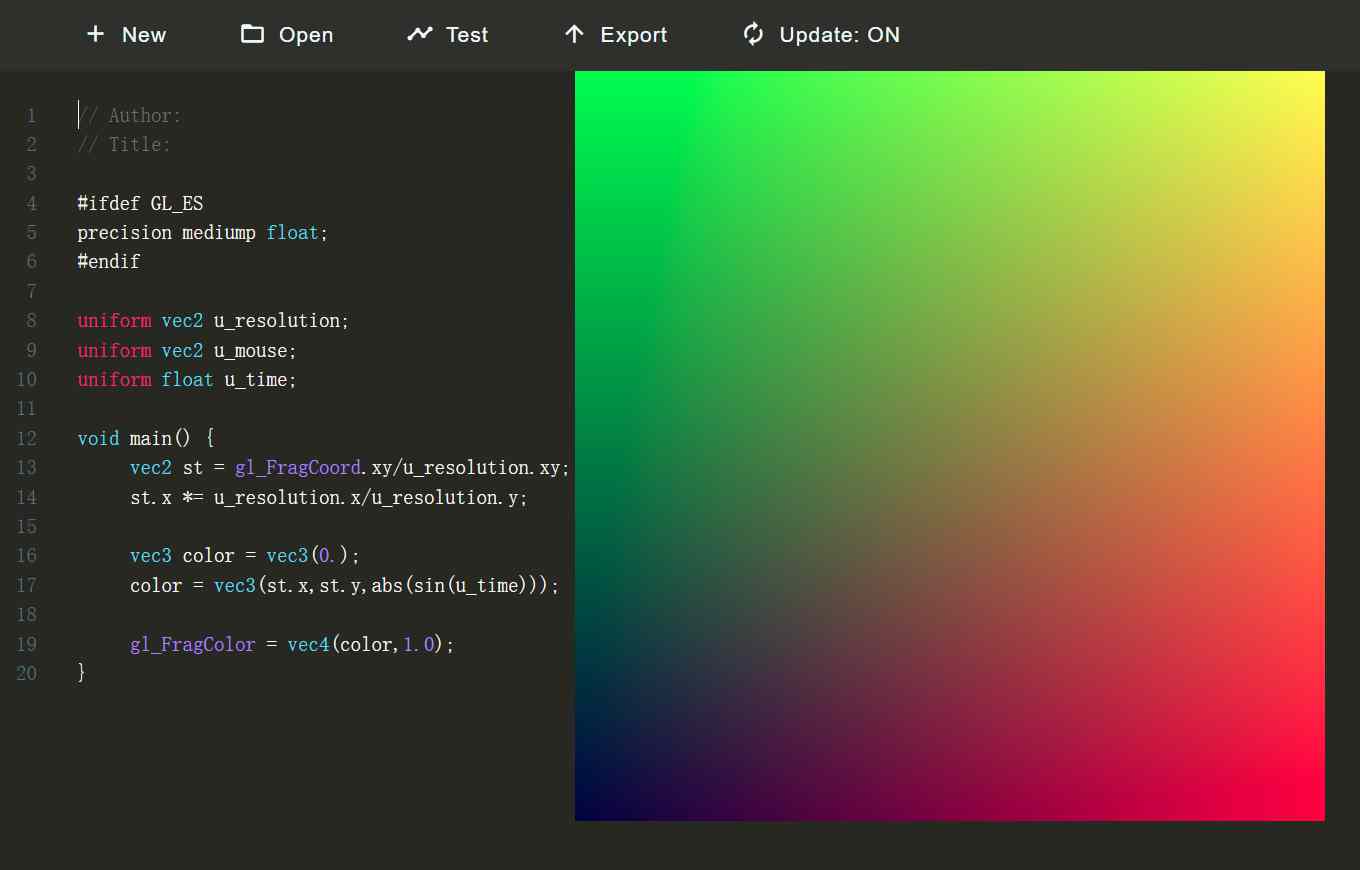Click the shader preview canvas
1360x870 pixels.
(950, 446)
